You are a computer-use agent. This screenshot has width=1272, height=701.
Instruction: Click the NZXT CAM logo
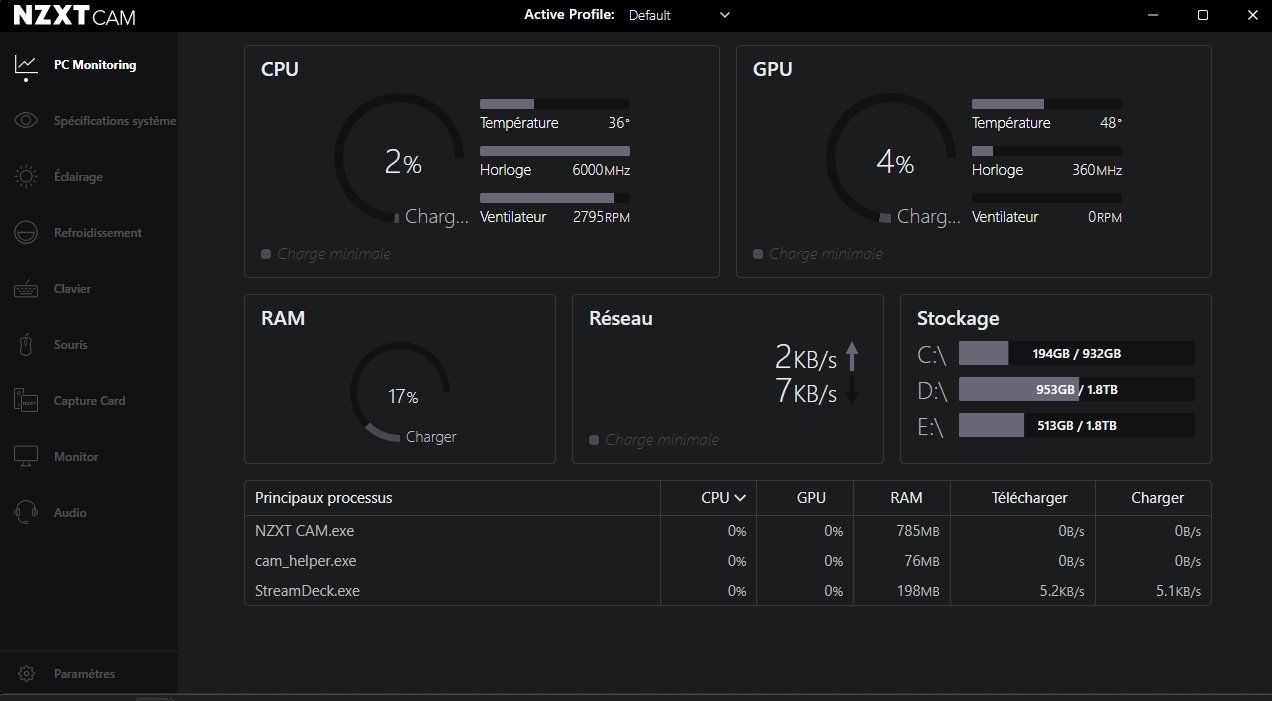tap(75, 16)
